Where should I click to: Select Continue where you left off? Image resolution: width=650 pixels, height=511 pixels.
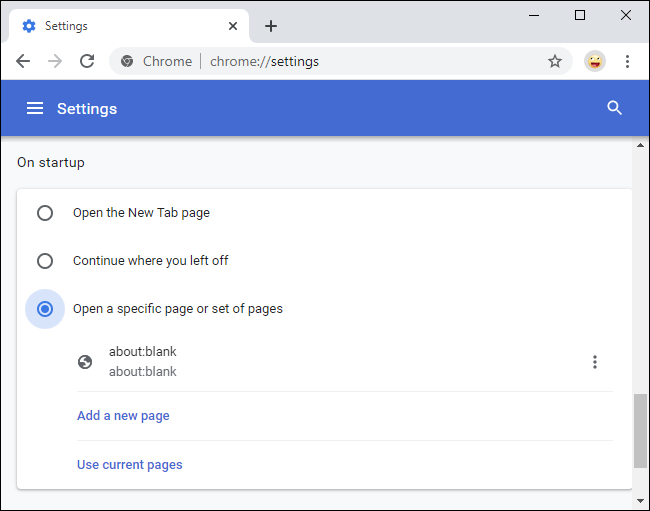click(45, 261)
